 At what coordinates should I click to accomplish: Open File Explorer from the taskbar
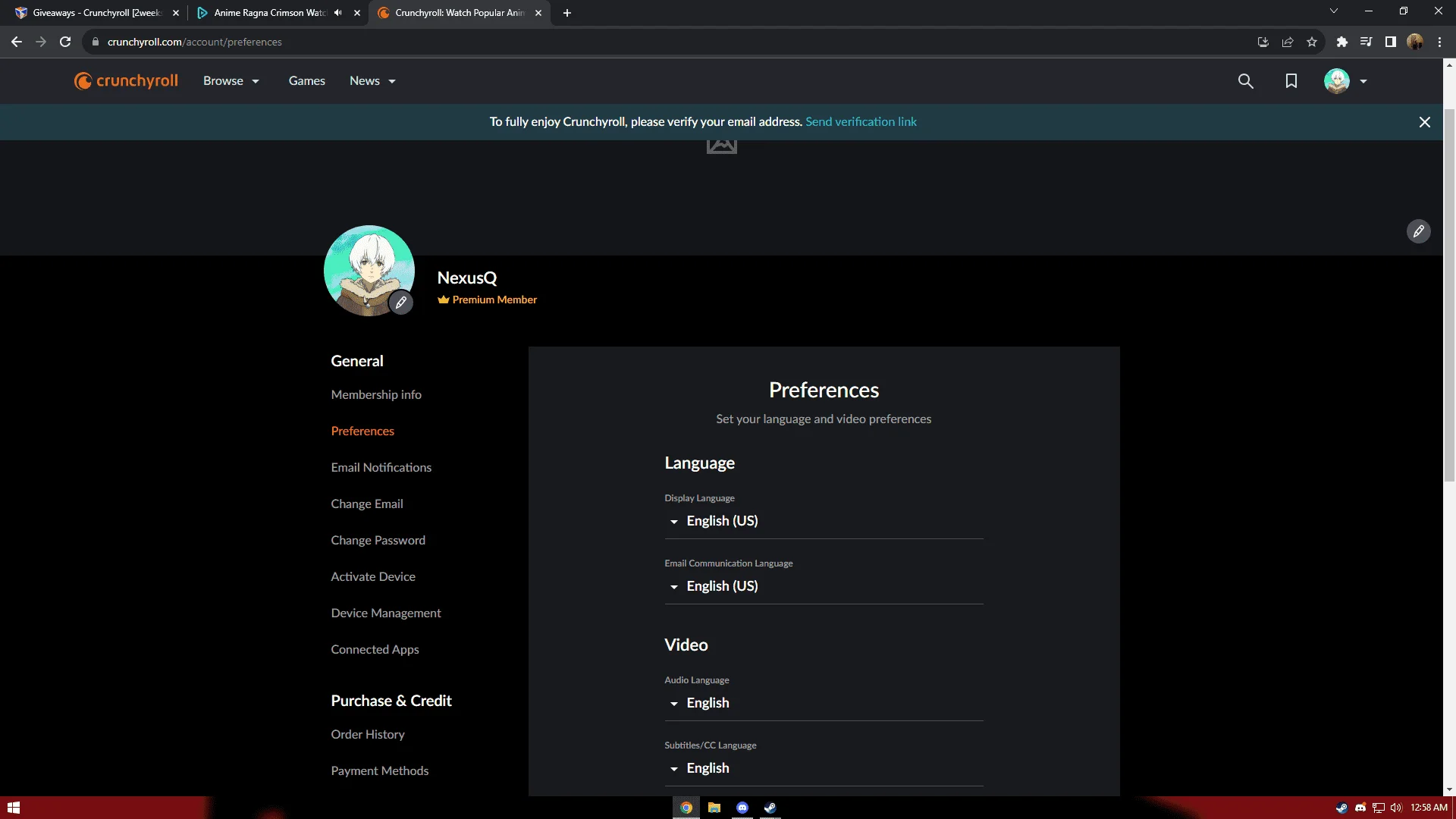point(714,808)
